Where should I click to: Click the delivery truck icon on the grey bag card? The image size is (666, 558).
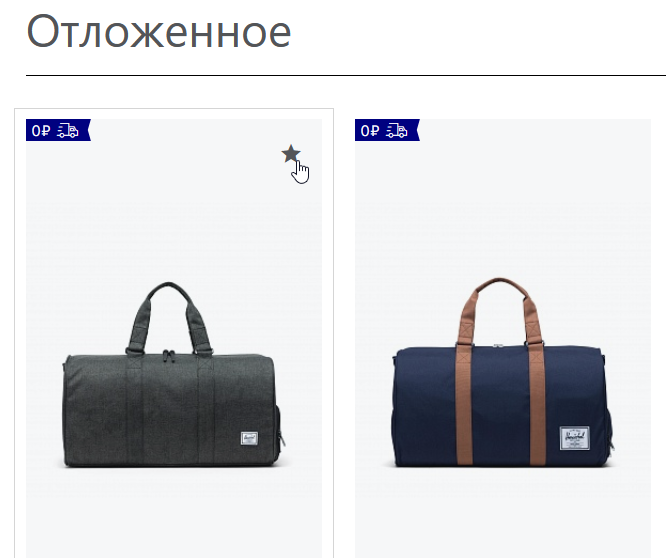[x=68, y=130]
